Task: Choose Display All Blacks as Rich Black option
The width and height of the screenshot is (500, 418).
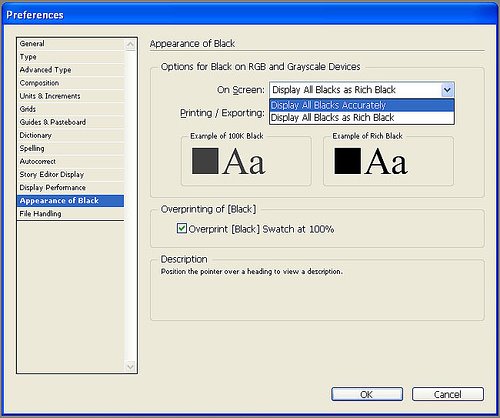Action: click(x=362, y=118)
